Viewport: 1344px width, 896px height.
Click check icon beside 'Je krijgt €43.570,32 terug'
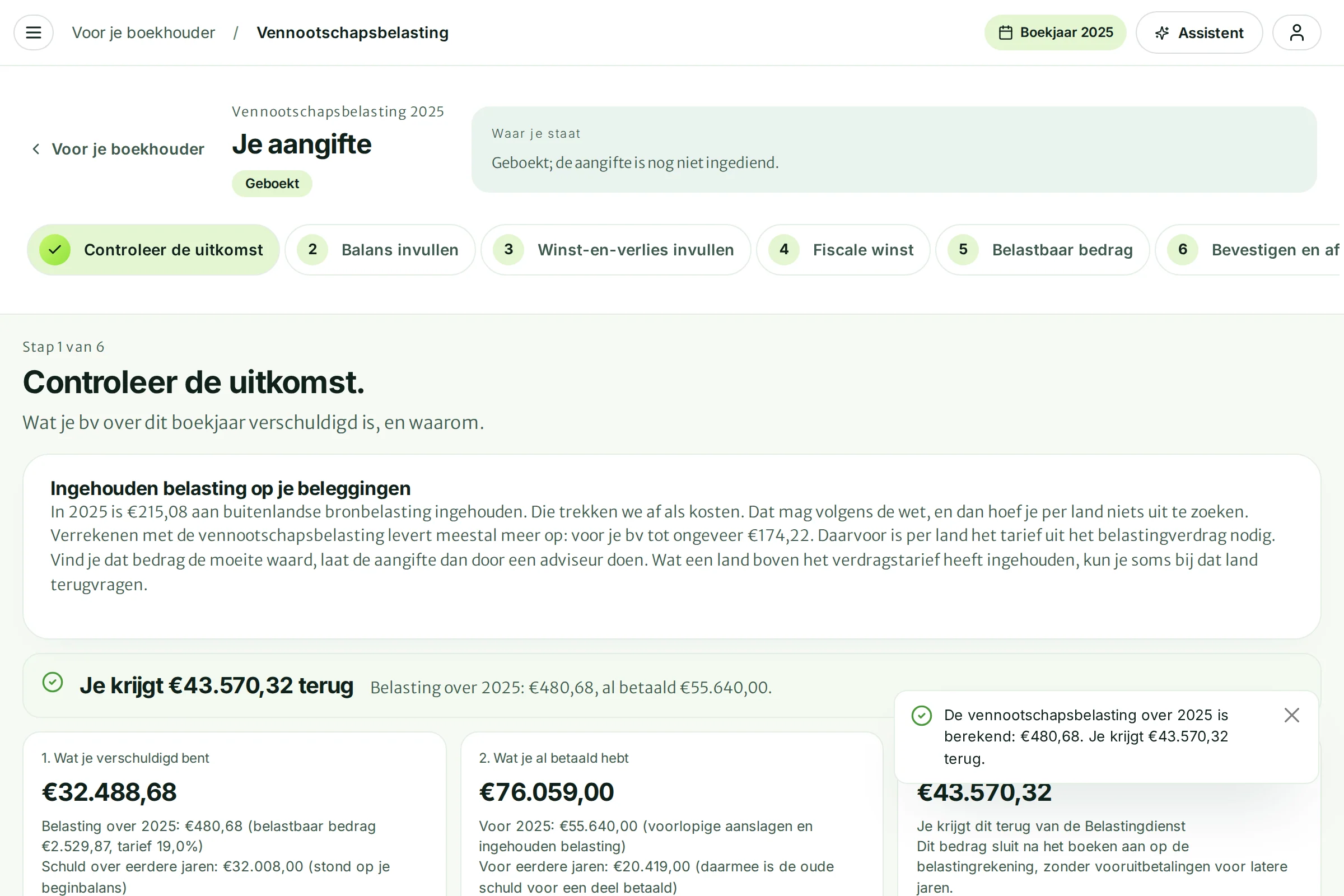[x=53, y=682]
